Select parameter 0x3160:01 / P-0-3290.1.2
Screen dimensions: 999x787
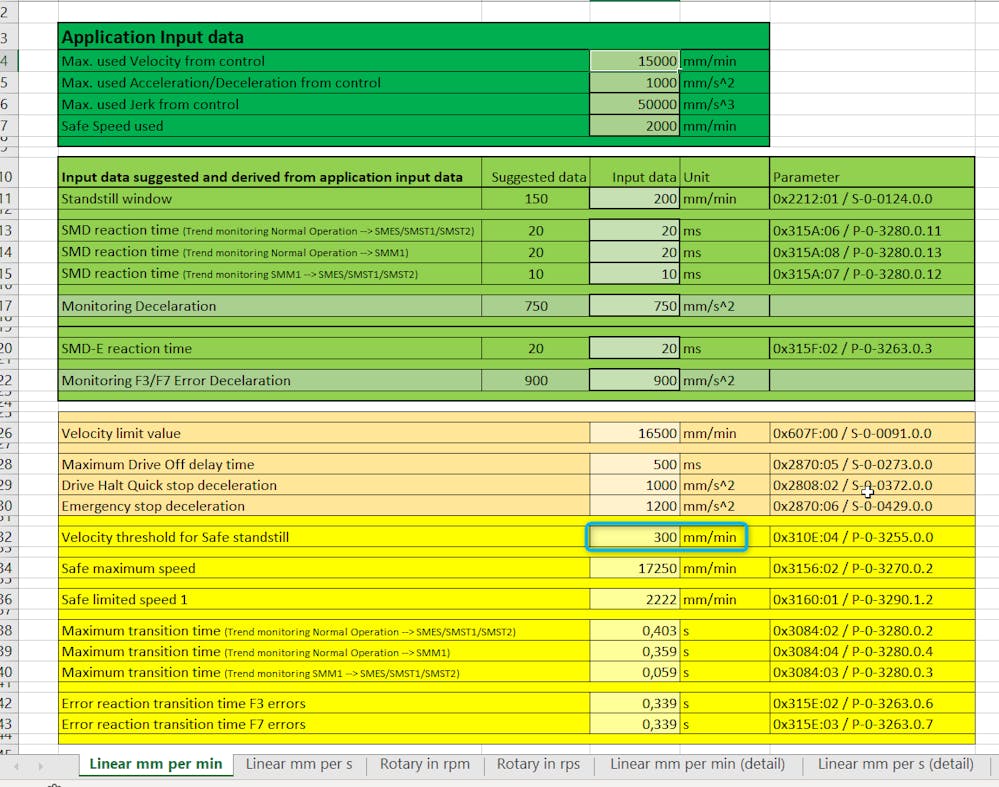click(x=872, y=600)
